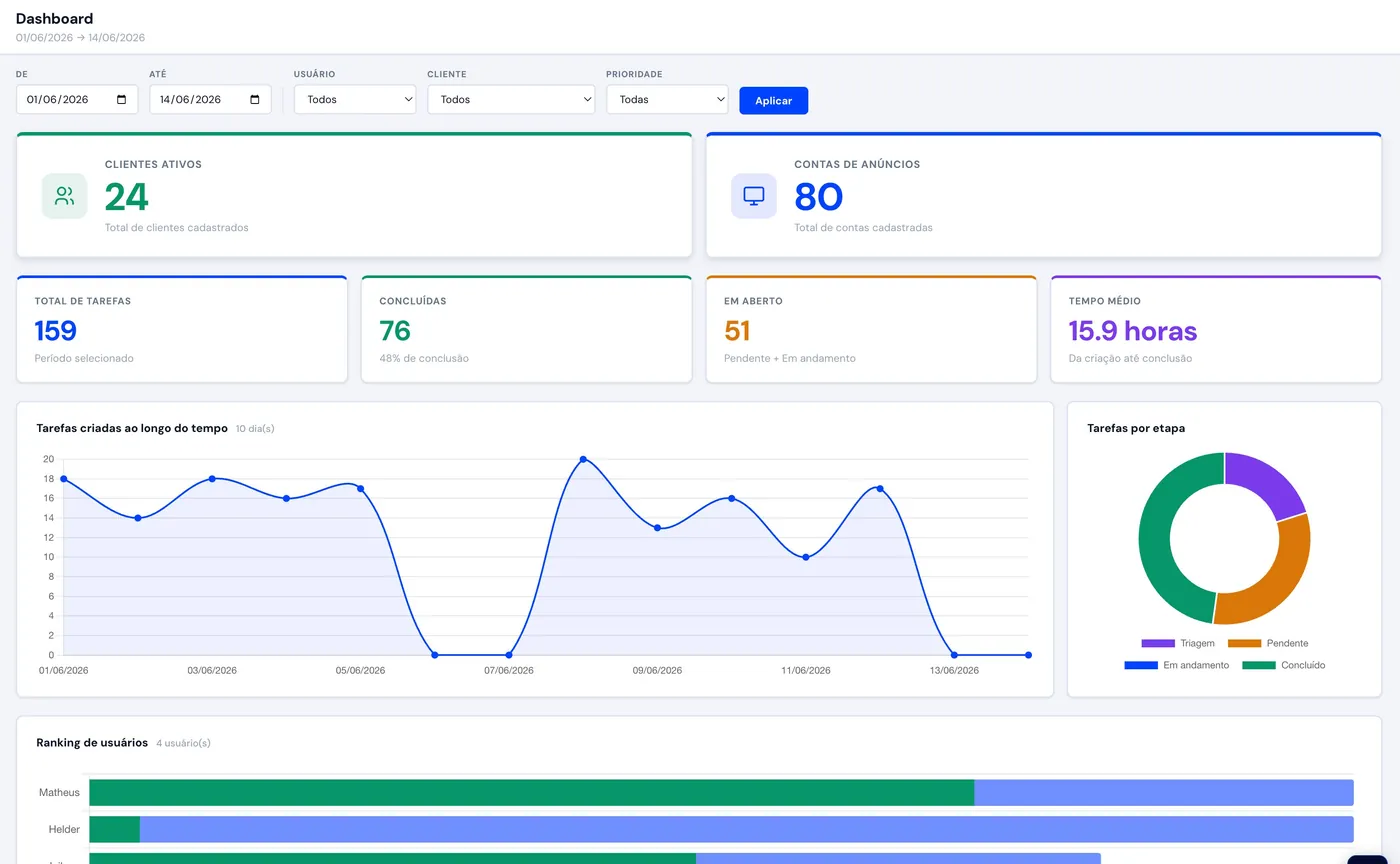Viewport: 1400px width, 864px height.
Task: Click the Pendente + Em andamento text
Action: click(x=790, y=358)
